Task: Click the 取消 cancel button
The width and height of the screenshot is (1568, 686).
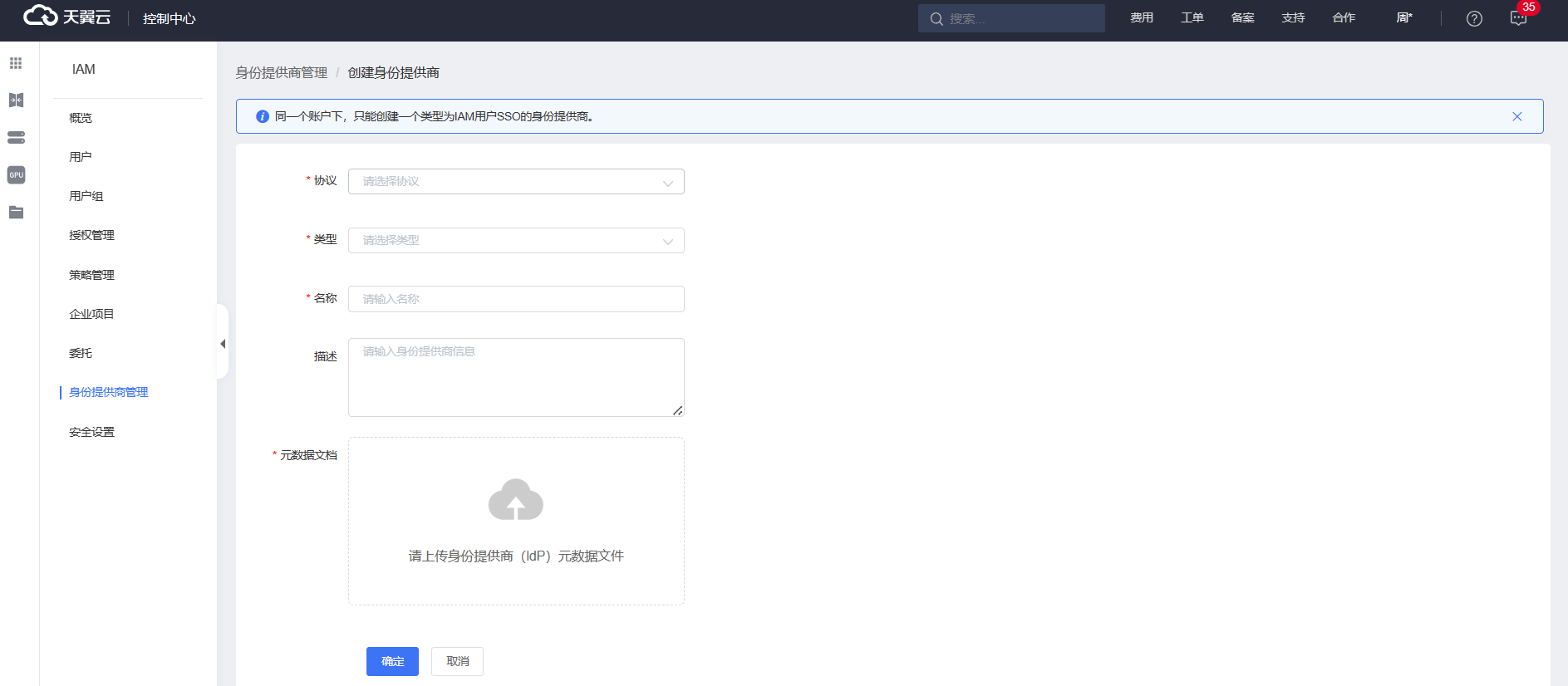Action: (457, 661)
